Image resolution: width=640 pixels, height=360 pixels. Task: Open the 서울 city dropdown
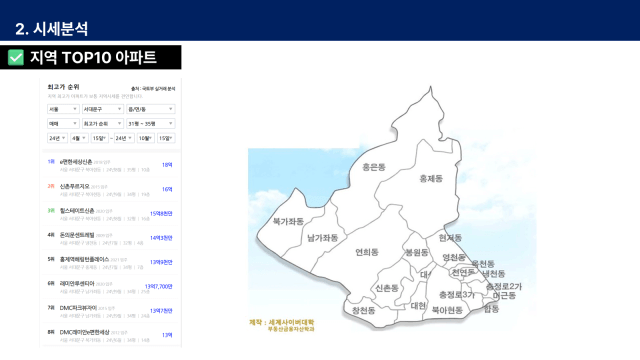[x=63, y=109]
